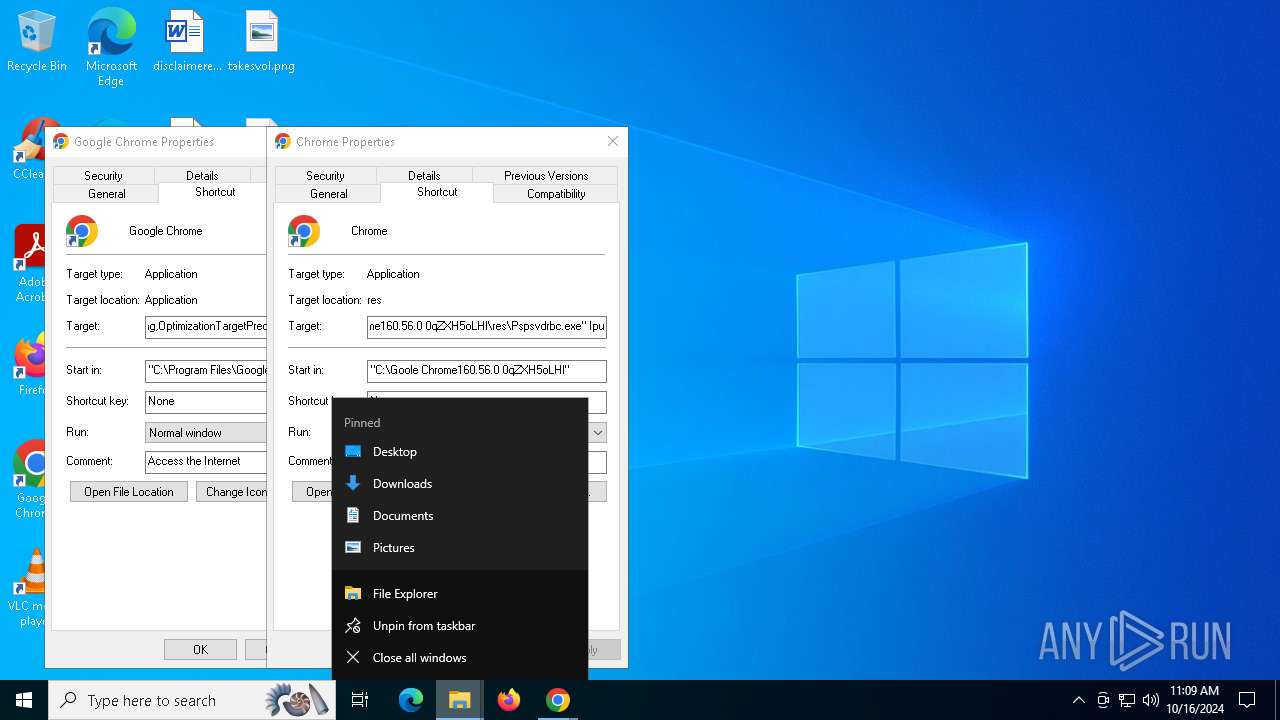The height and width of the screenshot is (720, 1280).
Task: Select Shortcut tab in Google Chrome Properties
Action: point(213,192)
